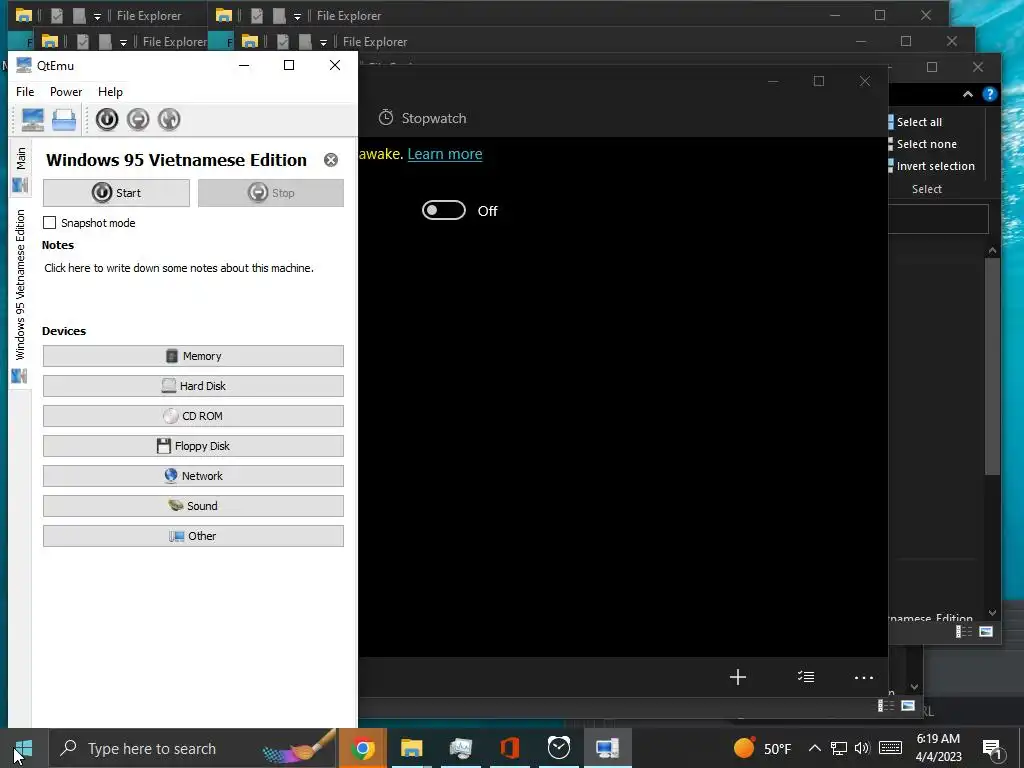
Task: Click the Notes text to write machine notes
Action: (x=179, y=268)
